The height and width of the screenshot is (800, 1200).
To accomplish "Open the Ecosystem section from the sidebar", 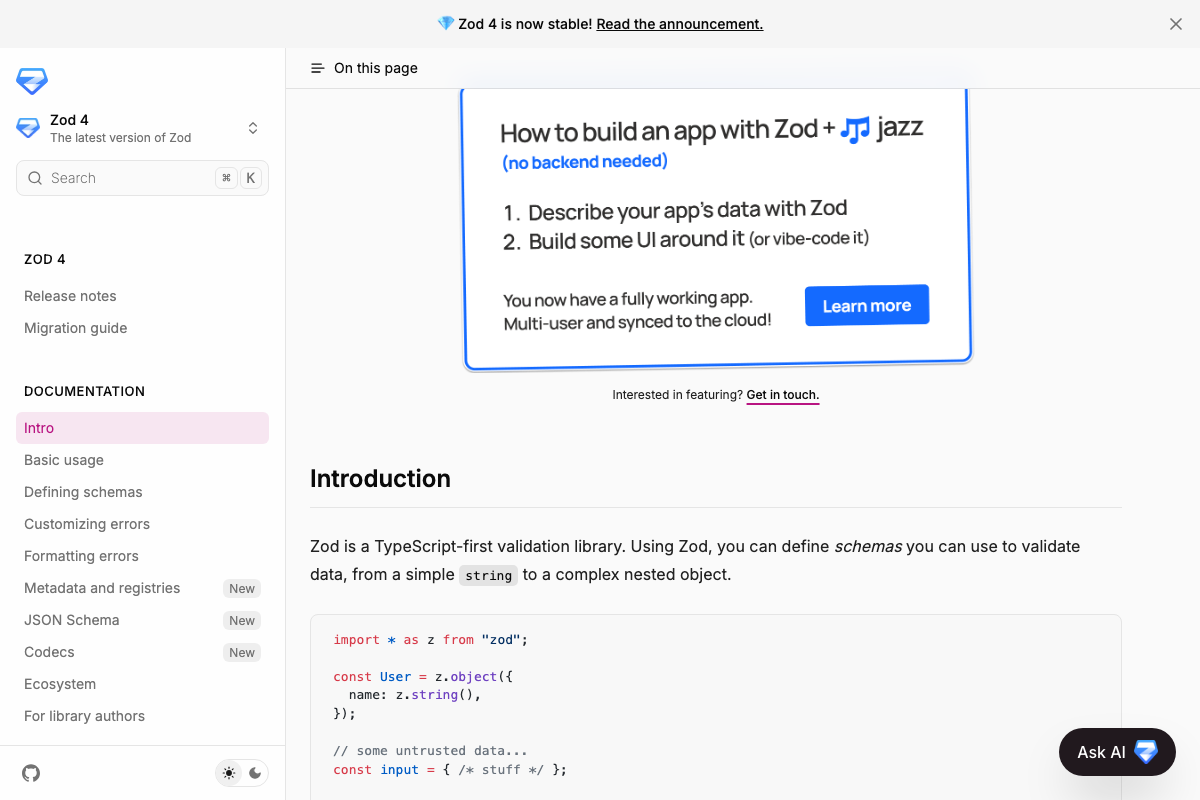I will (60, 683).
